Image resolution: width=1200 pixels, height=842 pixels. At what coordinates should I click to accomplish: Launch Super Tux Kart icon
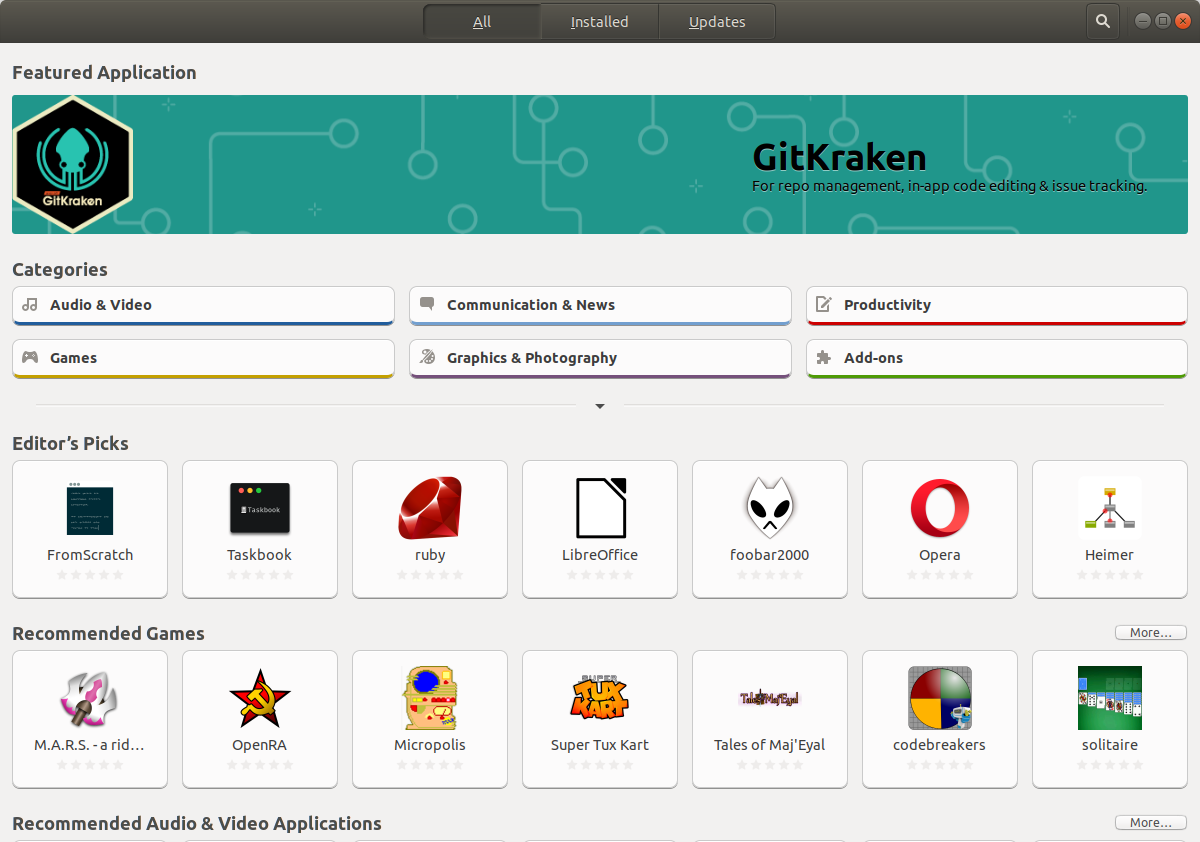click(600, 698)
